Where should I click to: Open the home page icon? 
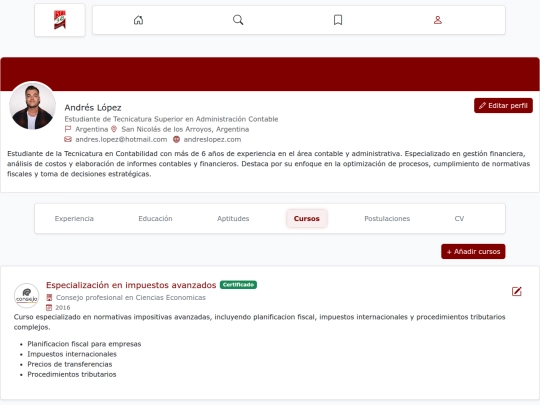tap(138, 20)
